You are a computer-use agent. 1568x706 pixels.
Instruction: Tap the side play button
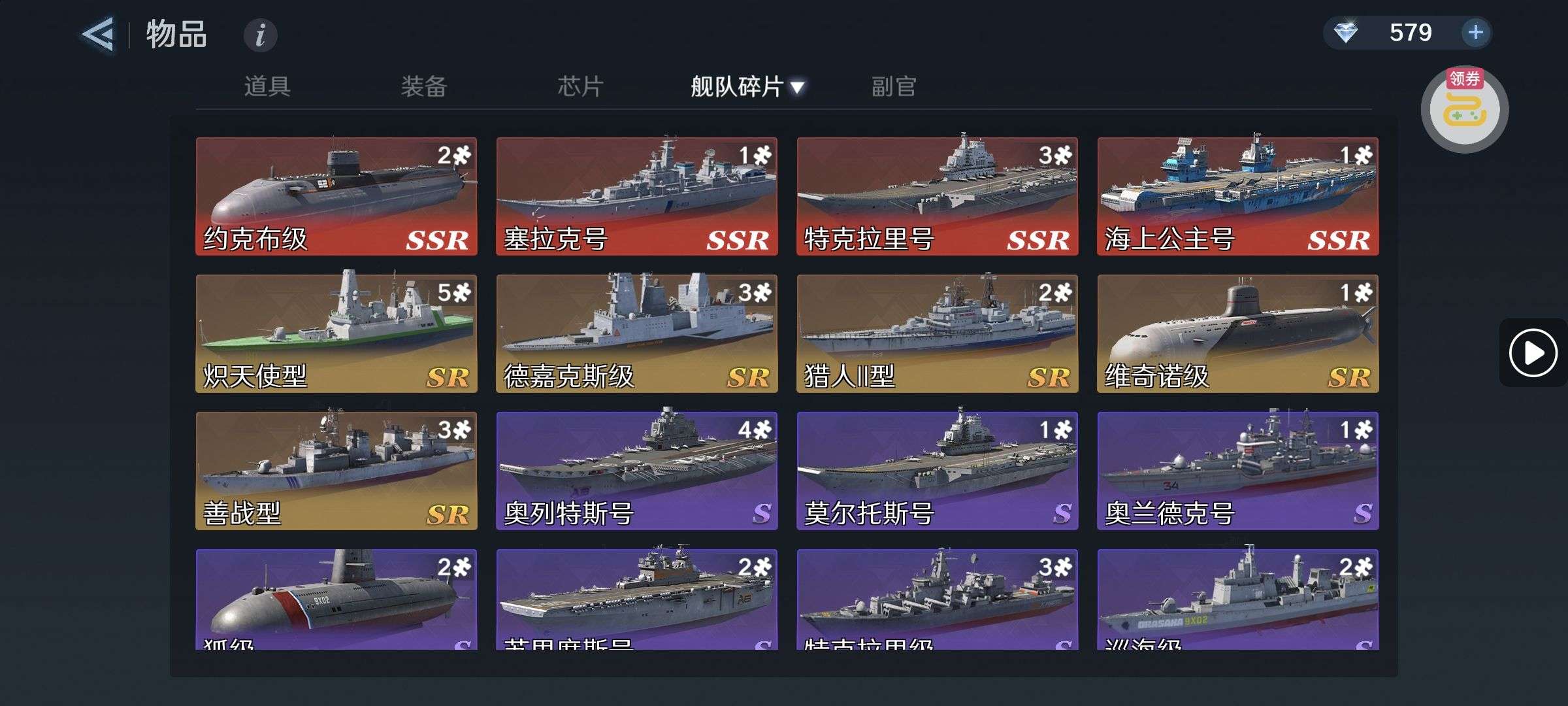(x=1533, y=352)
